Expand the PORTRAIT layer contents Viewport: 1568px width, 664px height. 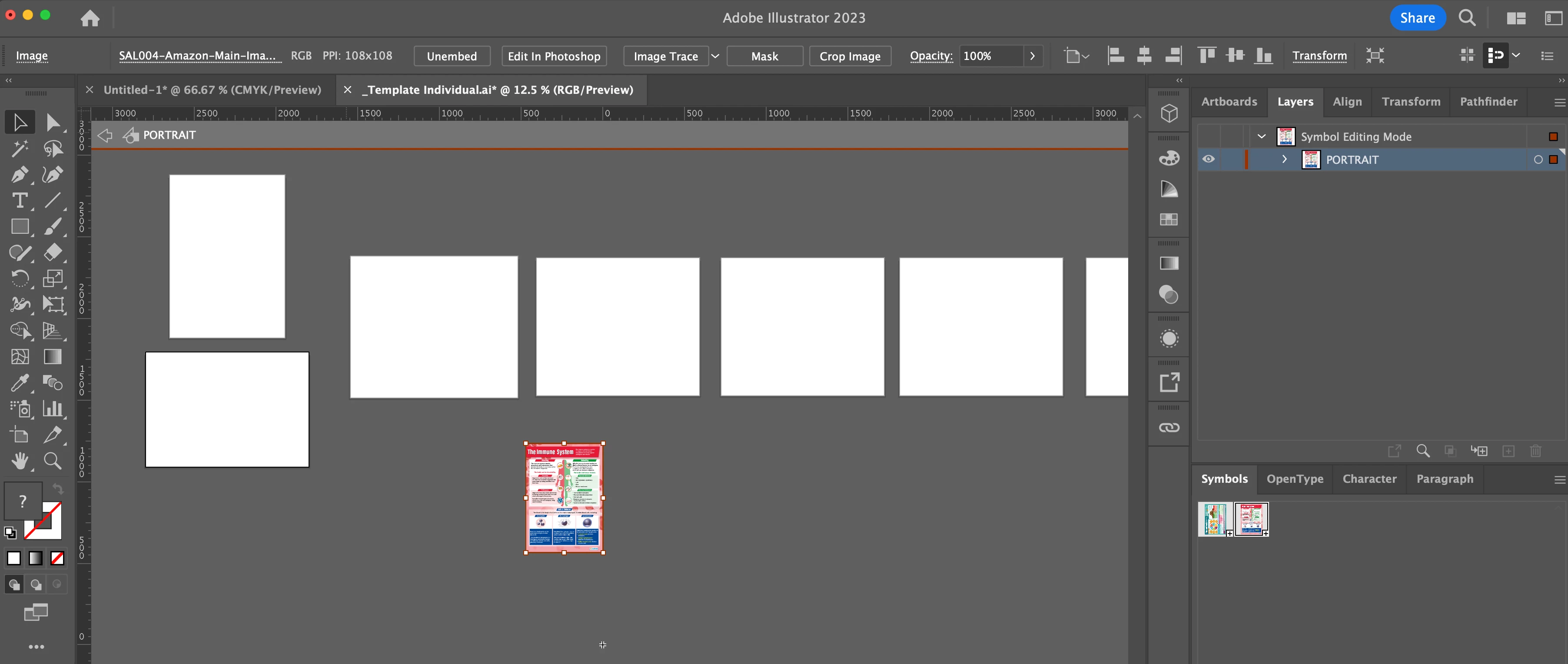tap(1284, 159)
